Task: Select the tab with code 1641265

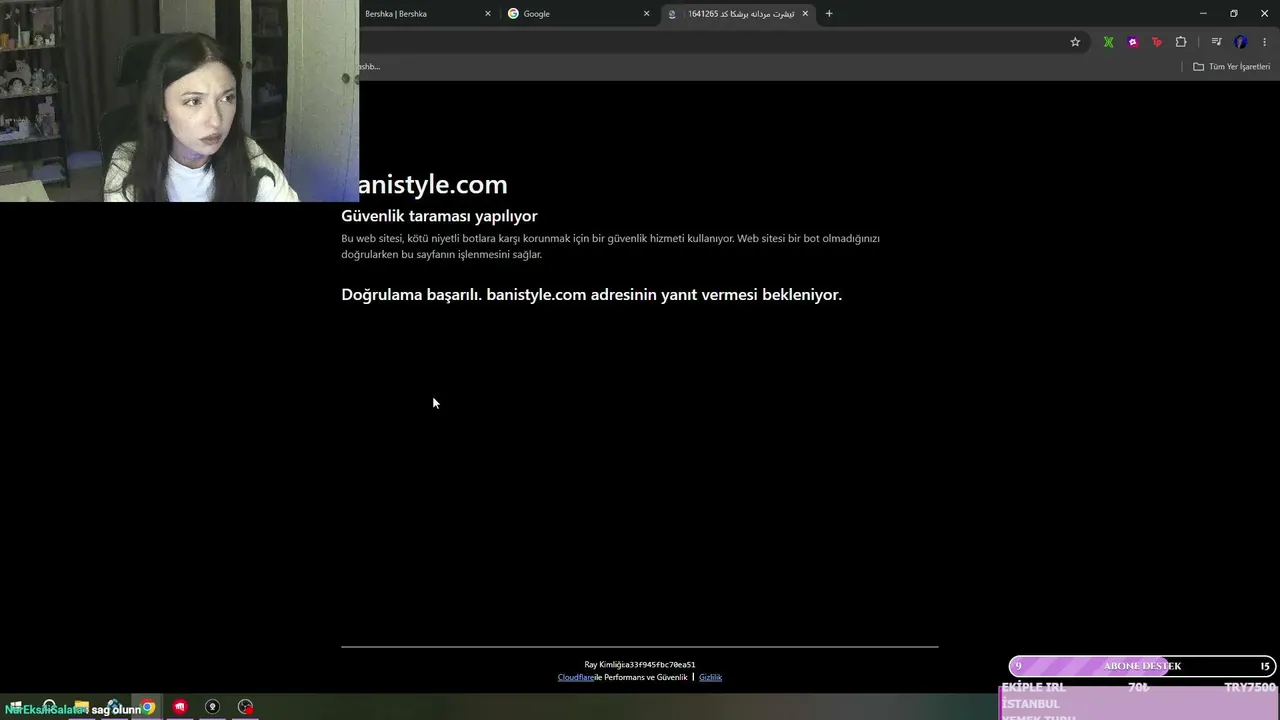Action: pyautogui.click(x=738, y=14)
